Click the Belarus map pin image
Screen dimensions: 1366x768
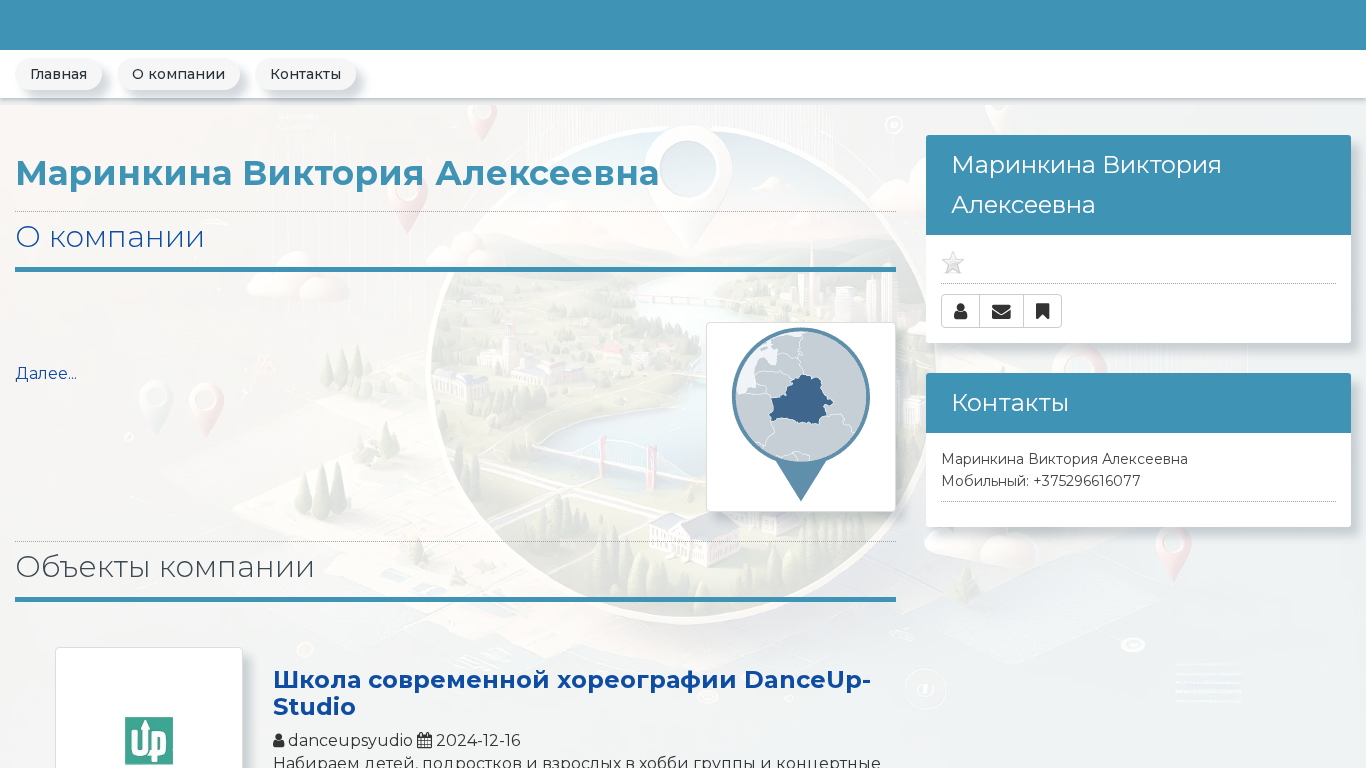tap(800, 416)
